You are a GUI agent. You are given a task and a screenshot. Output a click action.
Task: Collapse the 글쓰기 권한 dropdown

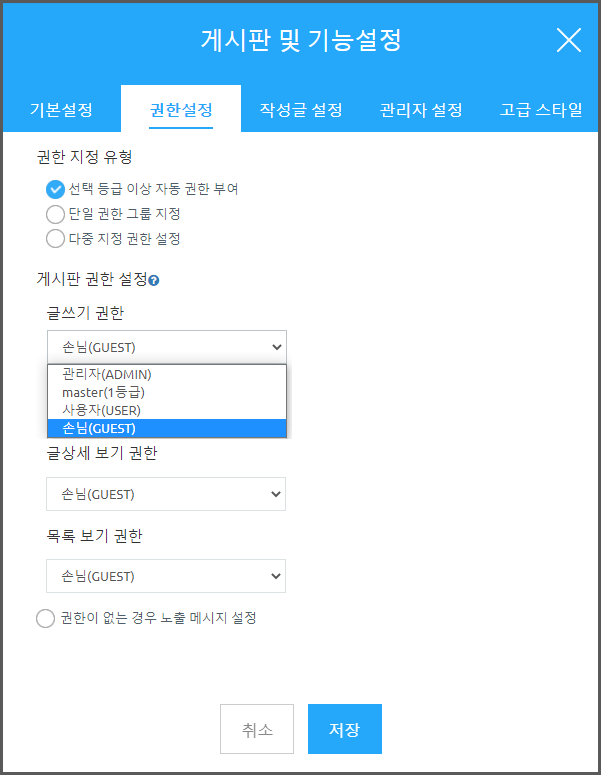166,347
